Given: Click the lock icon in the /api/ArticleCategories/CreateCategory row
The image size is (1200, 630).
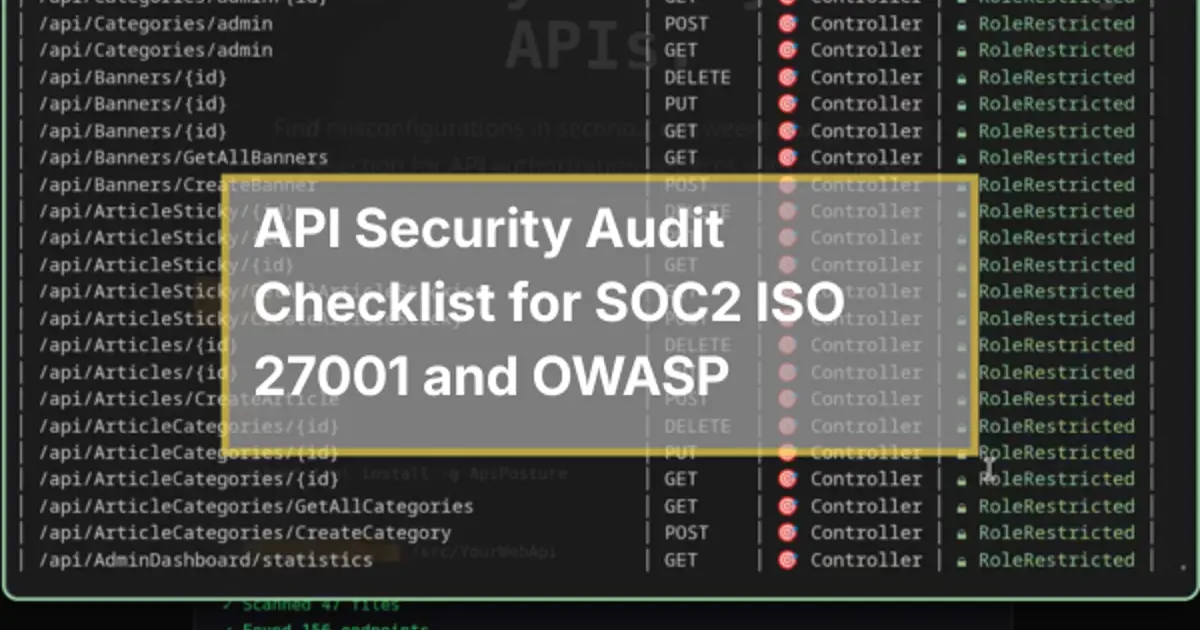Looking at the screenshot, I should 961,534.
